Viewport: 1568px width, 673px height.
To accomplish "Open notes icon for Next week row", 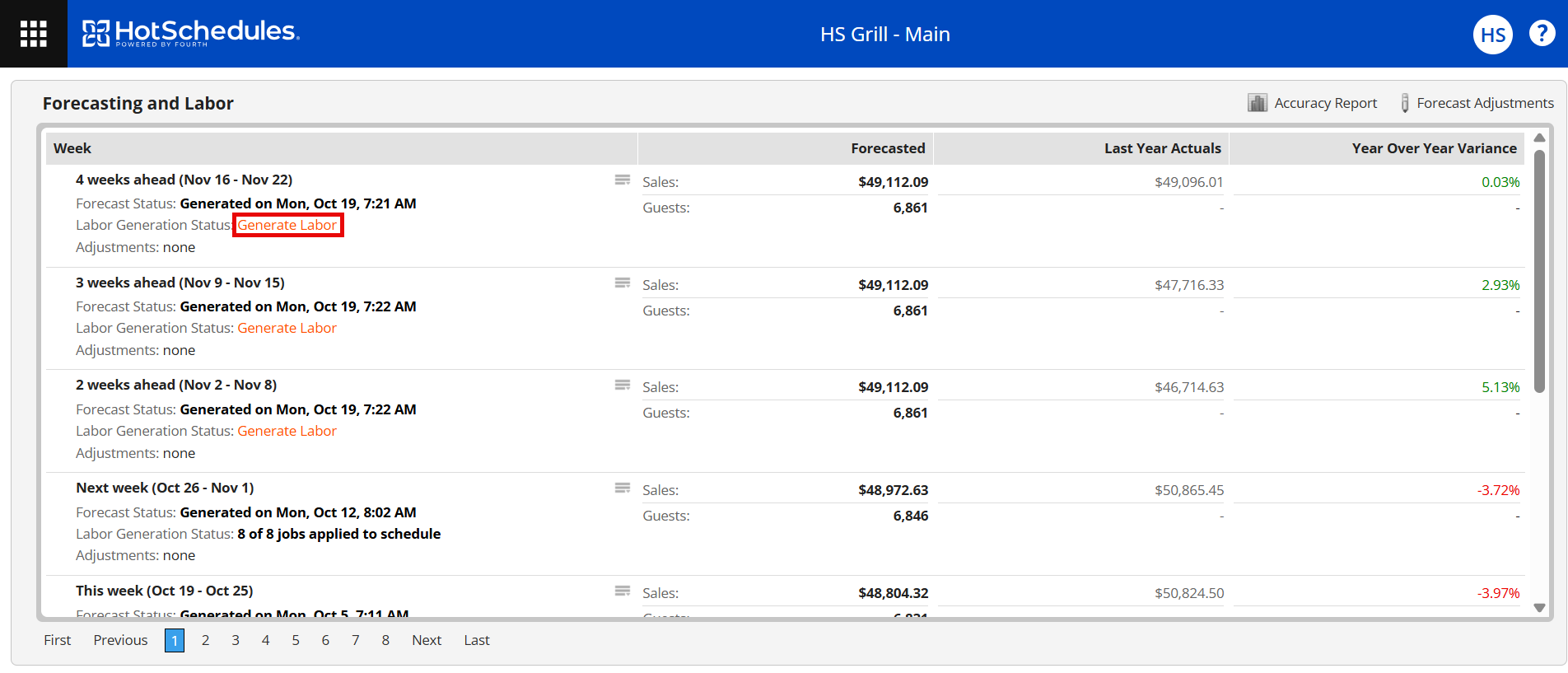I will pos(623,488).
